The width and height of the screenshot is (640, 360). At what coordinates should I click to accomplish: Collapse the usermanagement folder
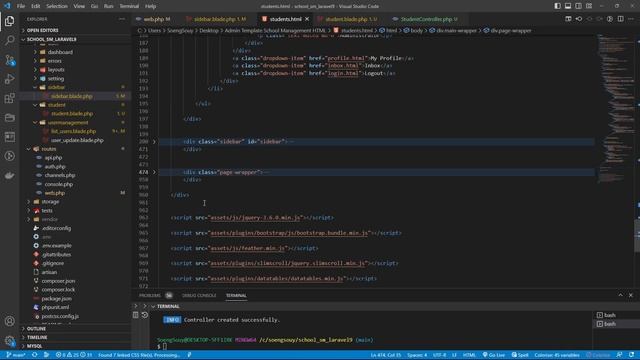68,122
